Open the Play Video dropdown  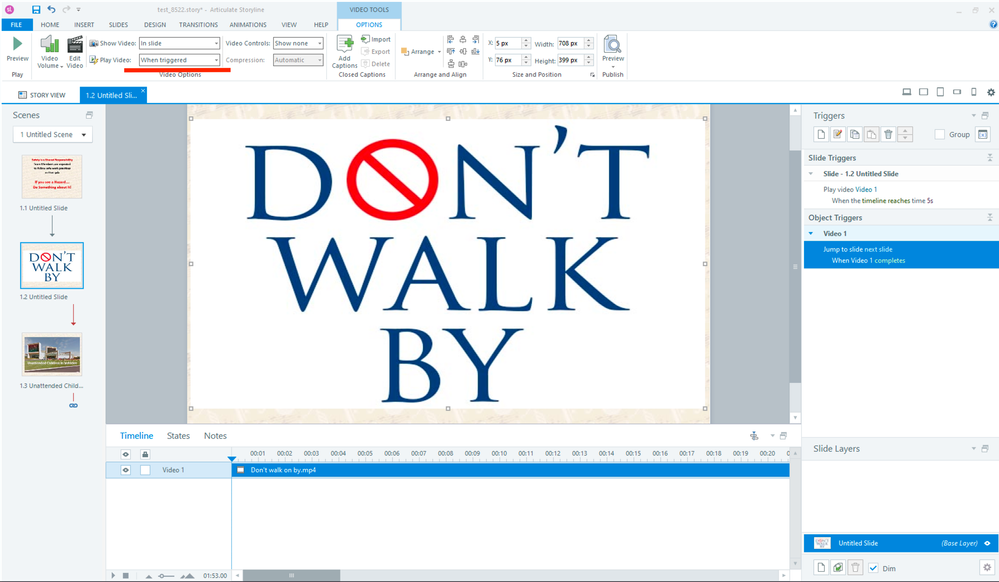pyautogui.click(x=179, y=60)
